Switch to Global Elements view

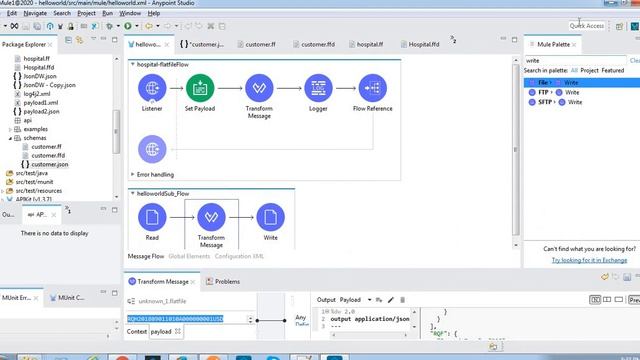pyautogui.click(x=189, y=256)
